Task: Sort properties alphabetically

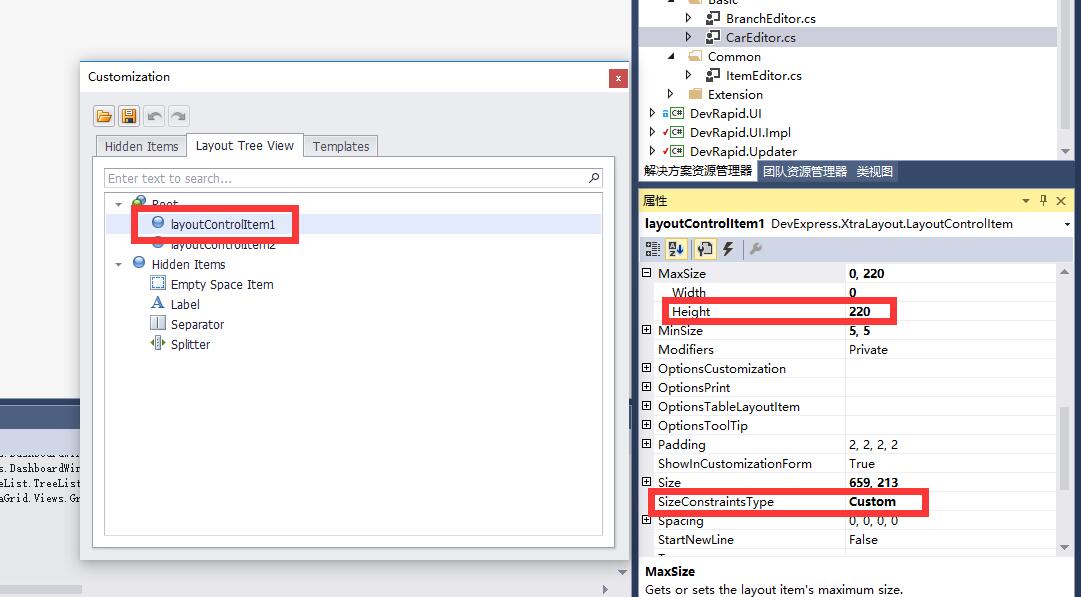Action: 677,249
